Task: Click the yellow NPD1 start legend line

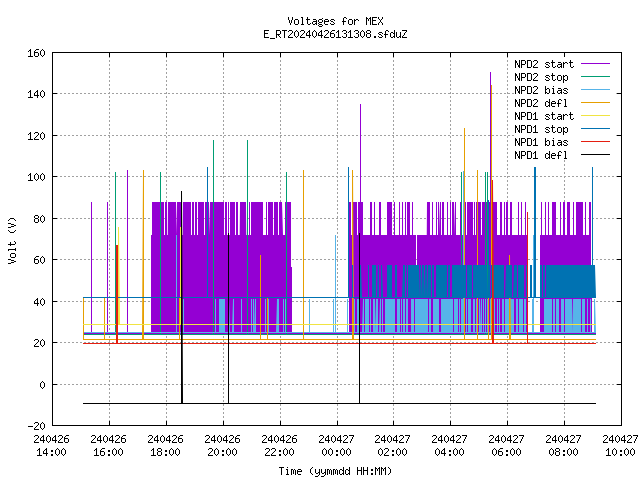Action: click(x=596, y=116)
